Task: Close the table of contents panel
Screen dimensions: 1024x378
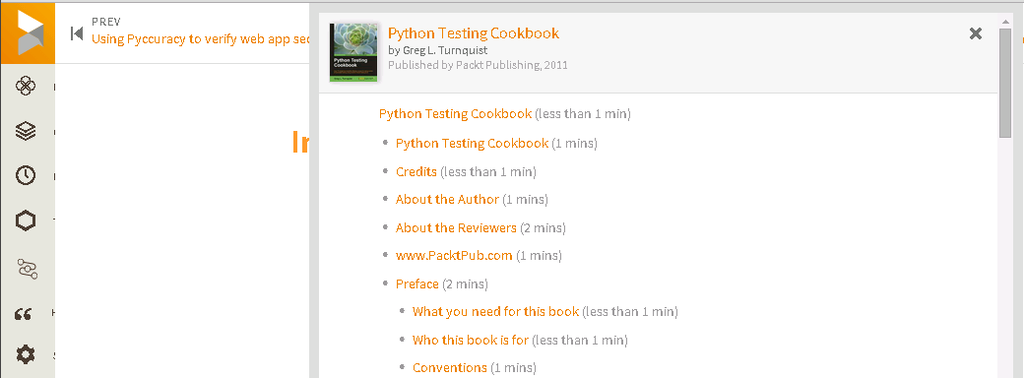Action: click(x=976, y=34)
